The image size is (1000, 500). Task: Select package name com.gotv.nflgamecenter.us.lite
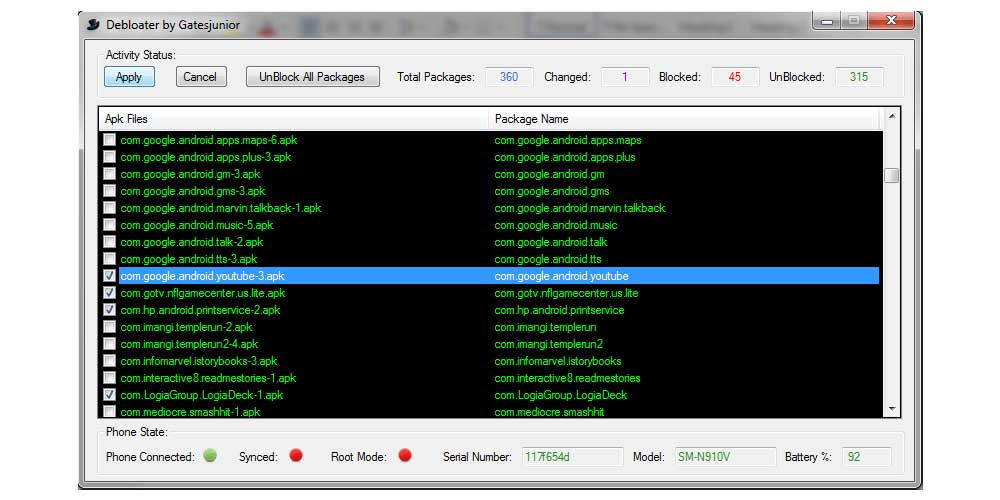(x=566, y=293)
